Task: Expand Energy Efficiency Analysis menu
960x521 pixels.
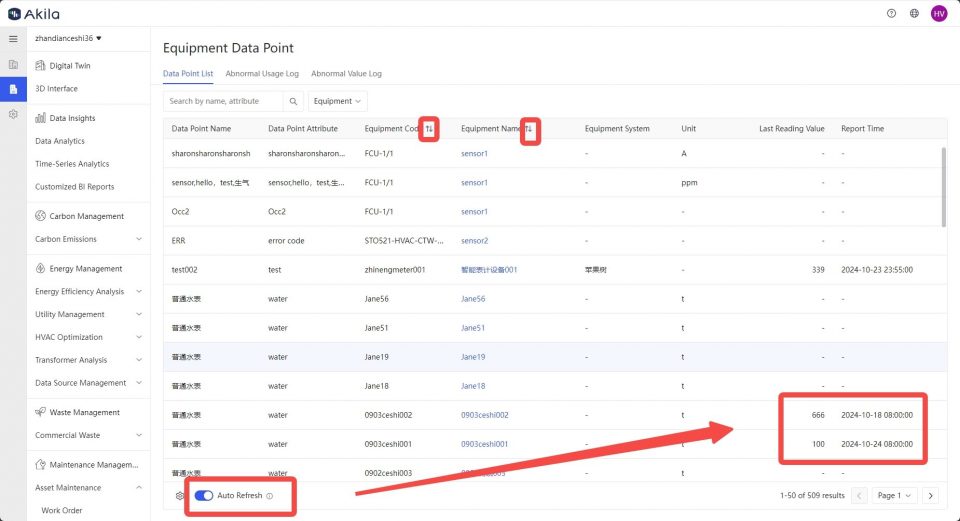Action: coord(139,291)
